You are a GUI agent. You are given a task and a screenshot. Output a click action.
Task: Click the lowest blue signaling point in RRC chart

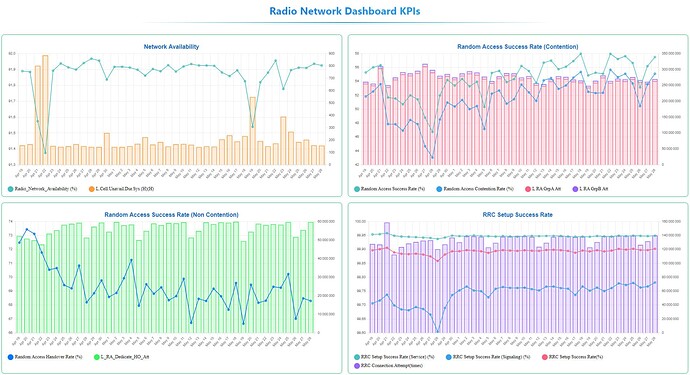point(437,331)
